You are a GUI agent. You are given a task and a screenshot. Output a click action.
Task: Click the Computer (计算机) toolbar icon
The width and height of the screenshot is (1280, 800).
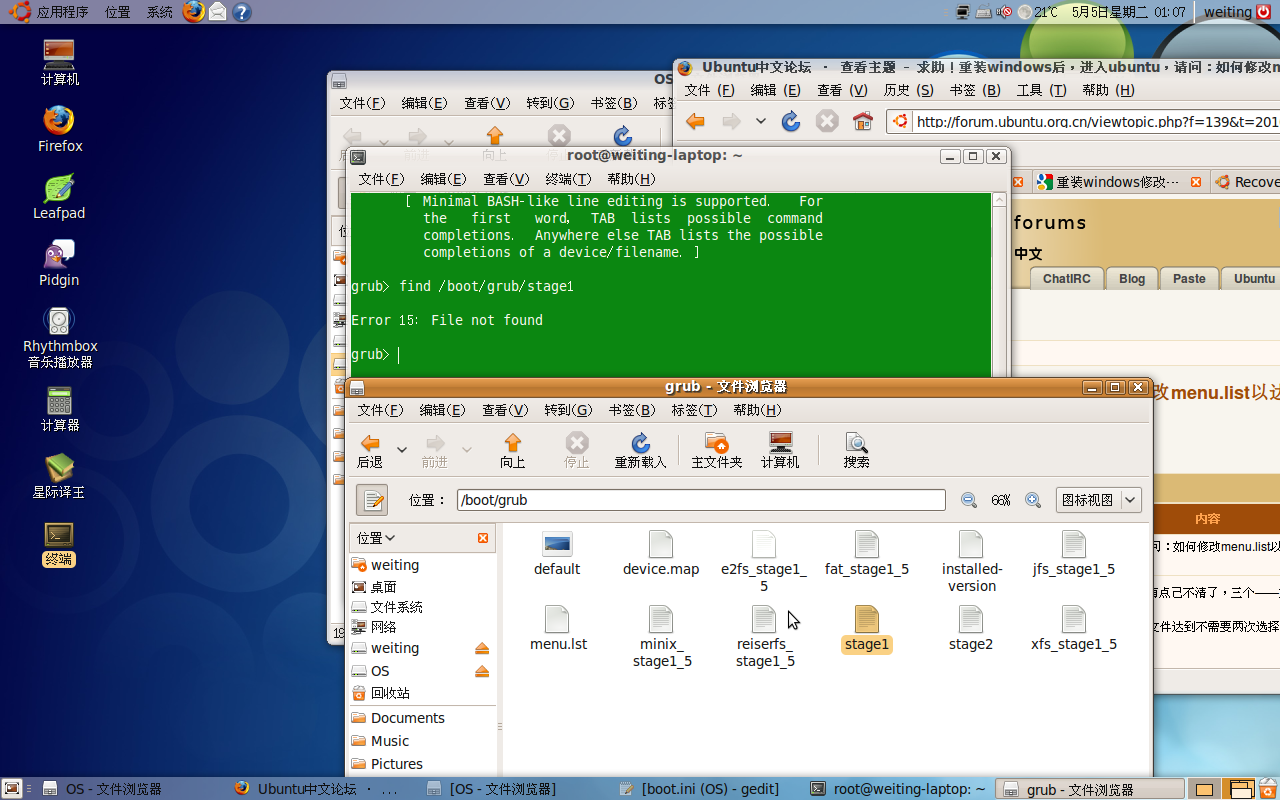click(x=780, y=443)
